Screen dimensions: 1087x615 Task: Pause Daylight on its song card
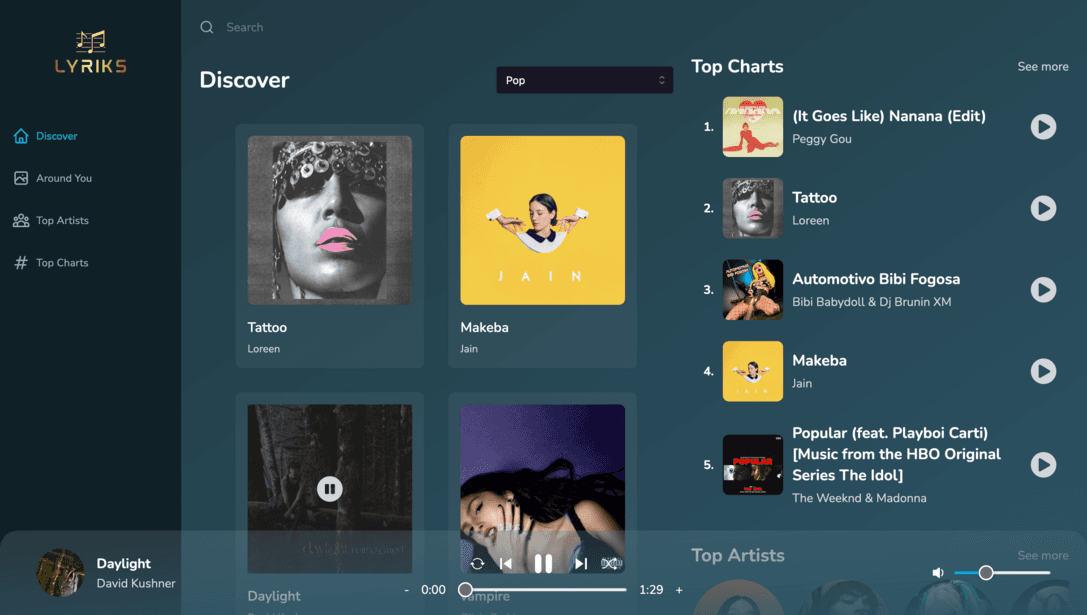tap(329, 488)
